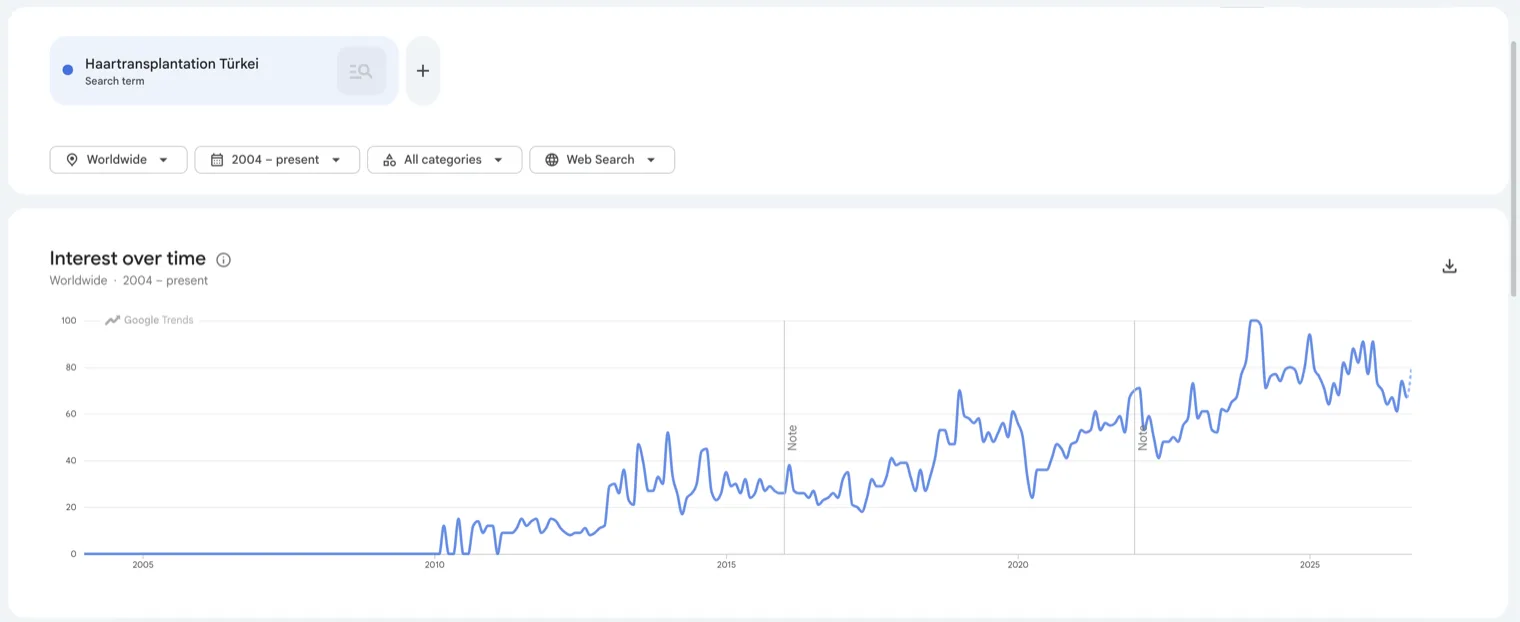Click the 2015 x-axis label
Viewport: 1520px width, 622px height.
coord(726,565)
